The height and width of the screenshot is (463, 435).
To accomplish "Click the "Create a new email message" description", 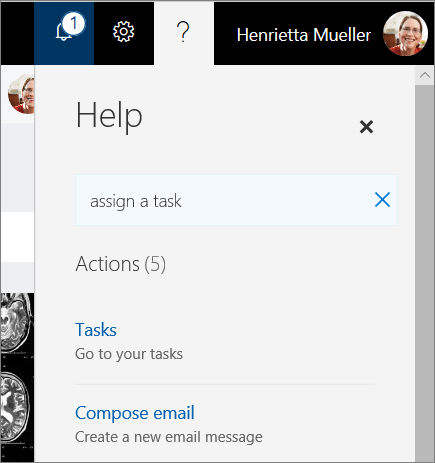I will [x=169, y=437].
